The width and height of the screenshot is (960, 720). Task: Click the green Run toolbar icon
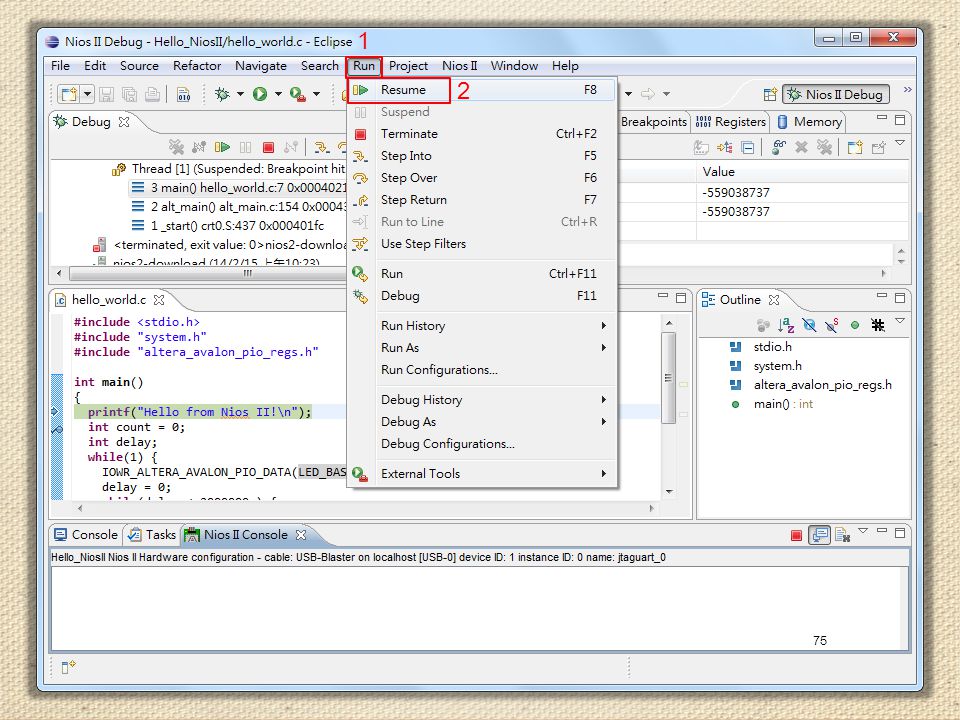260,94
